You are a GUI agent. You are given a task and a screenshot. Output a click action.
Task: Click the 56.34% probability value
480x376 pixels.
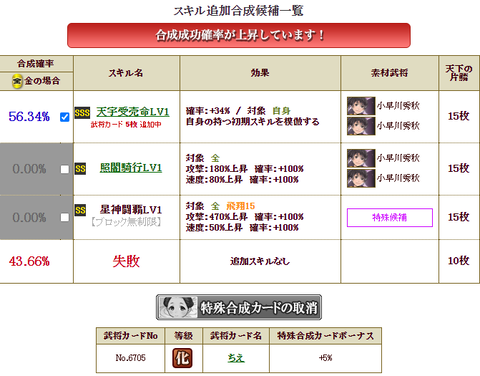click(29, 117)
